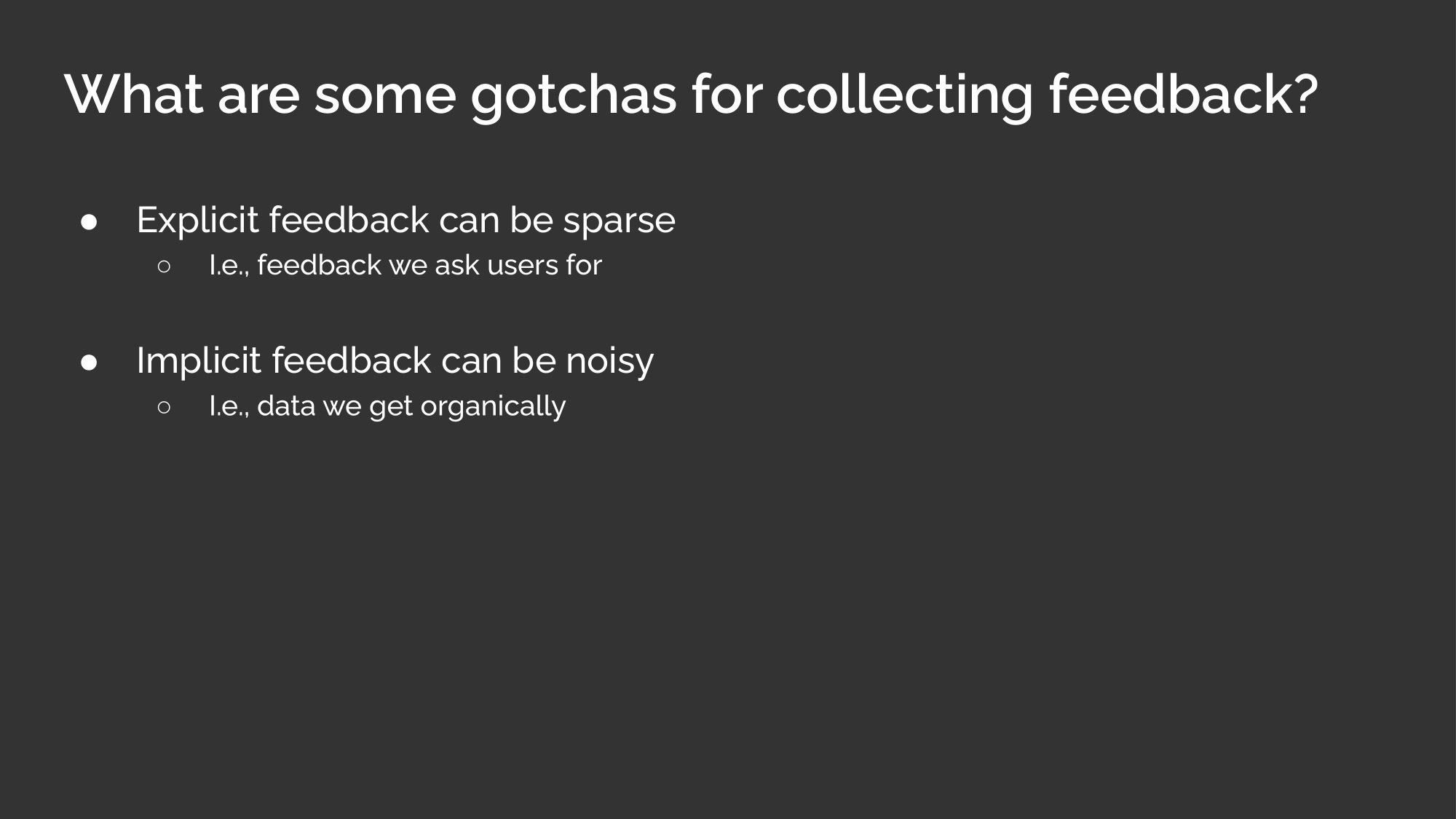Click the filled bullet beside Implicit feedback
The image size is (1456, 819).
pyautogui.click(x=89, y=363)
